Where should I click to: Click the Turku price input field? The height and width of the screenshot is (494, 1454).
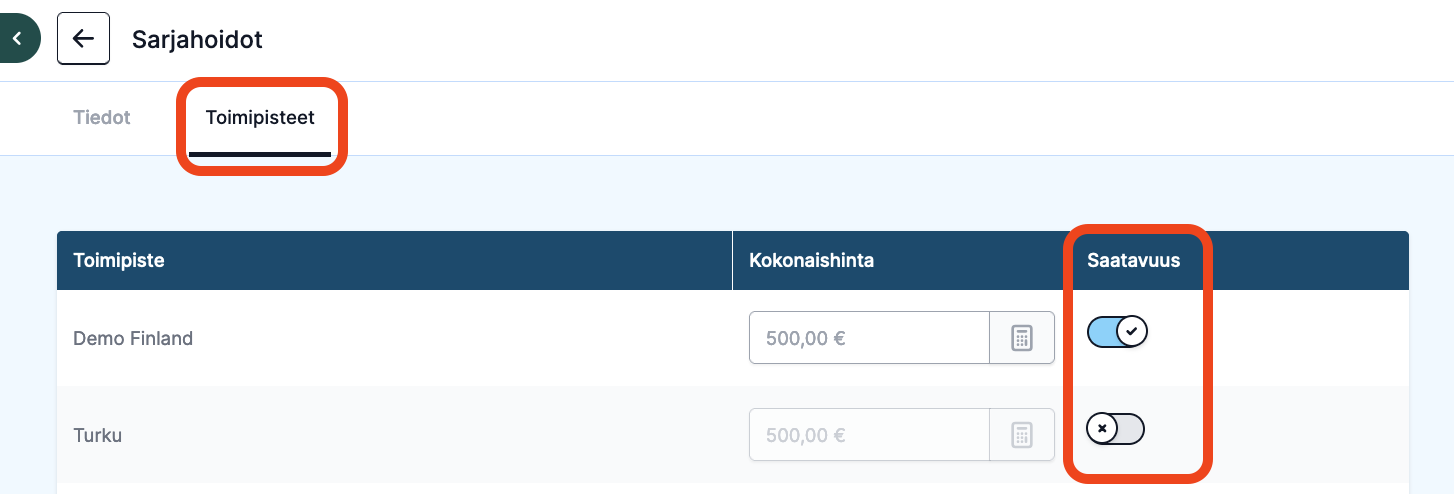pyautogui.click(x=869, y=435)
